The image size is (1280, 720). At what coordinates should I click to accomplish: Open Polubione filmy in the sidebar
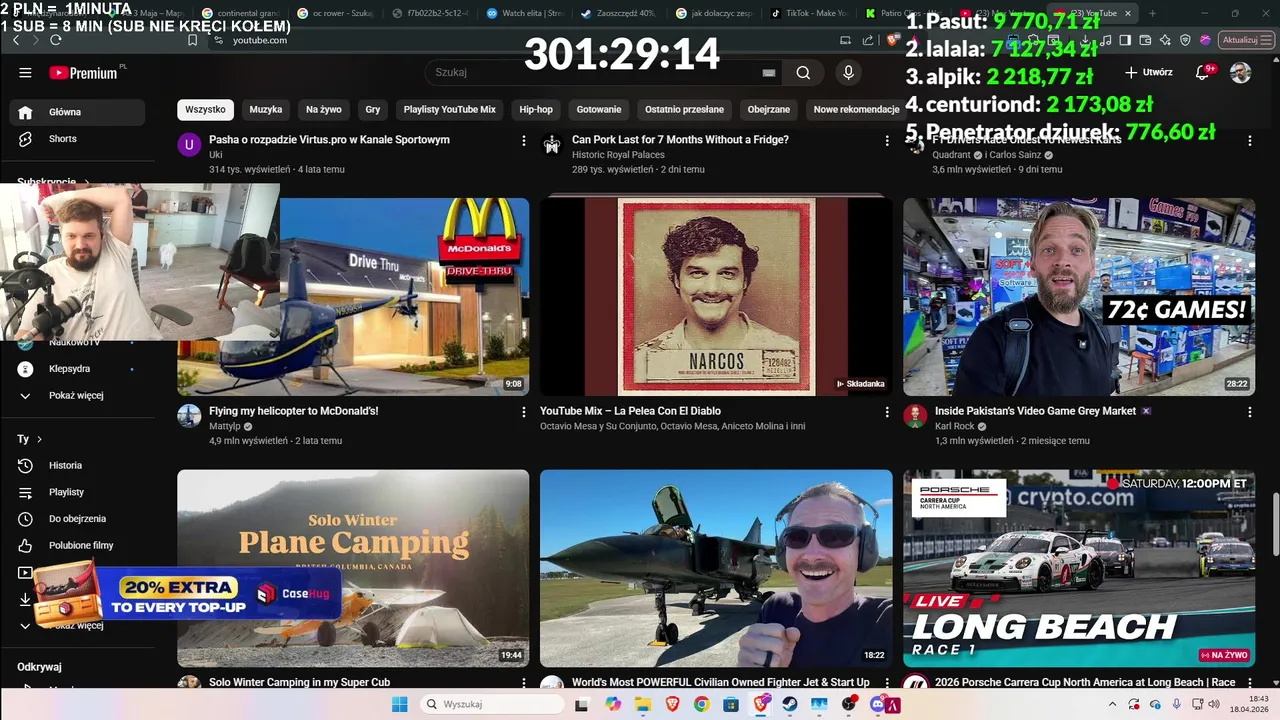tap(77, 546)
